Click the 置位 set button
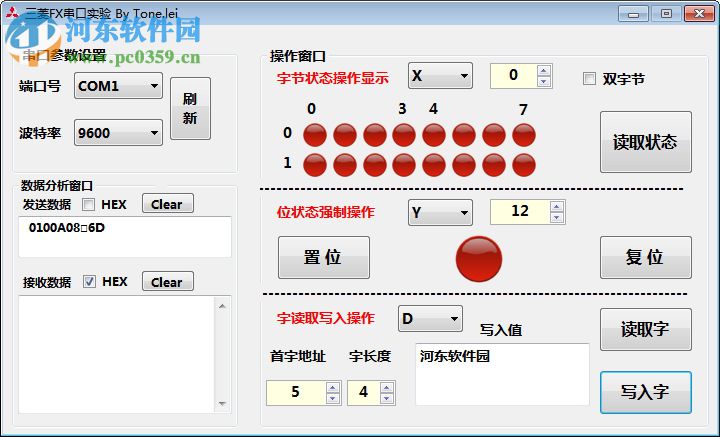This screenshot has width=720, height=437. [x=324, y=257]
